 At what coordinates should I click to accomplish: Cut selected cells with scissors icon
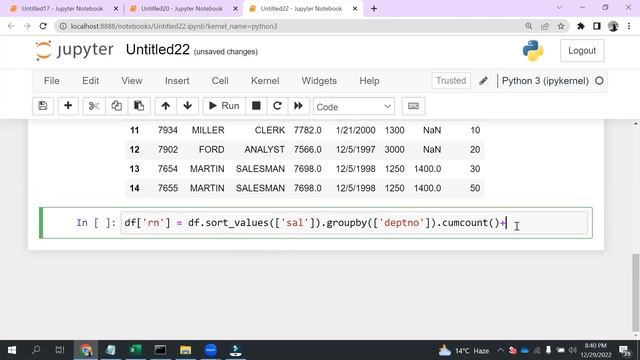pyautogui.click(x=94, y=106)
